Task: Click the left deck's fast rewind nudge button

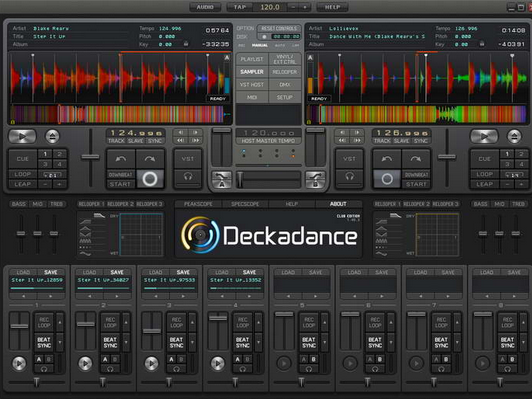Action: click(181, 140)
